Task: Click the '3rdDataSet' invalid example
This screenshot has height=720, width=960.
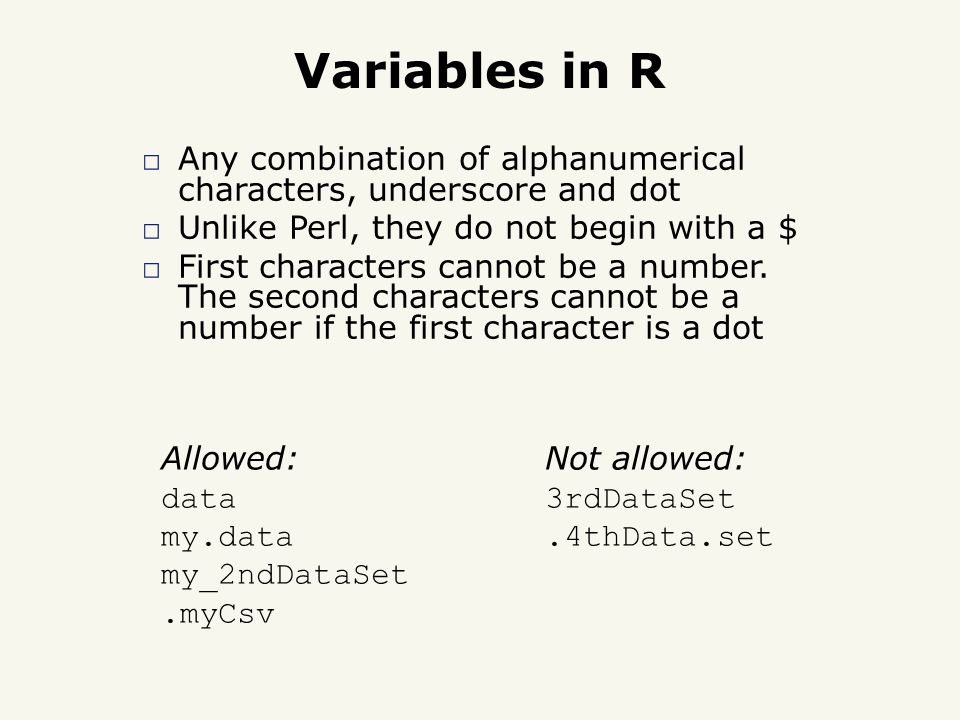Action: point(640,498)
